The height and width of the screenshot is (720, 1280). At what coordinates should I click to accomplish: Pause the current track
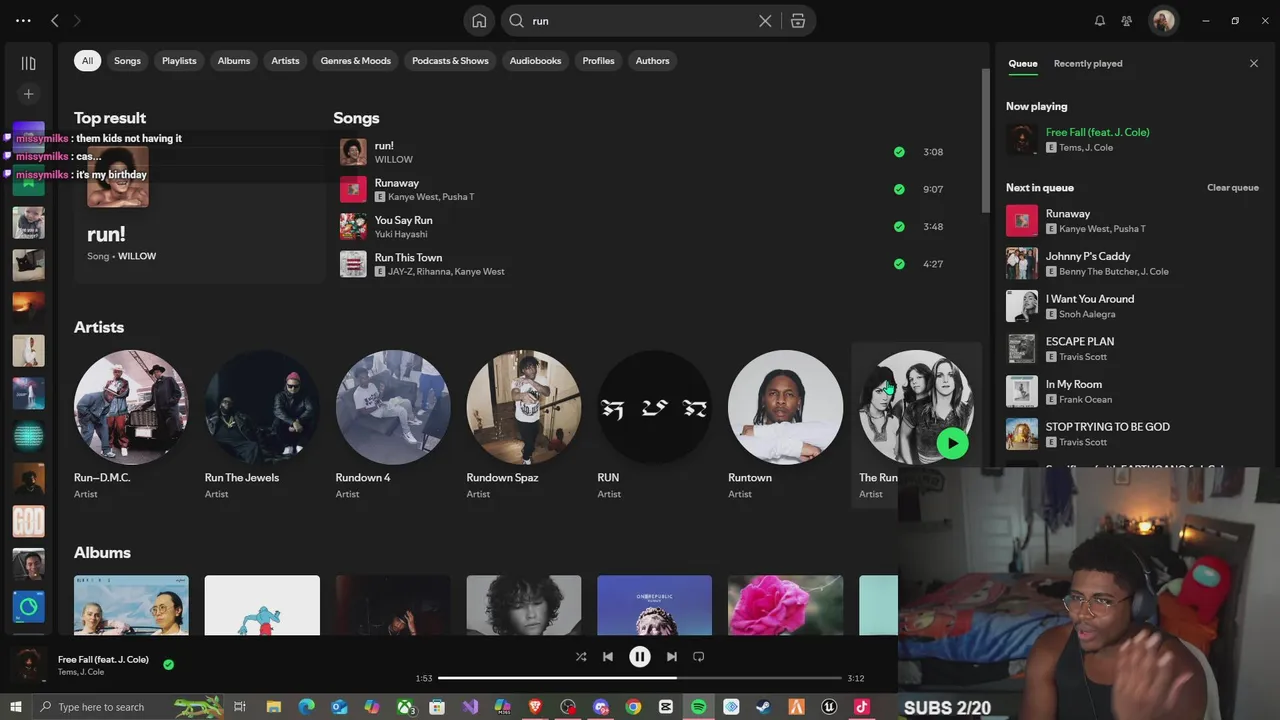point(640,657)
